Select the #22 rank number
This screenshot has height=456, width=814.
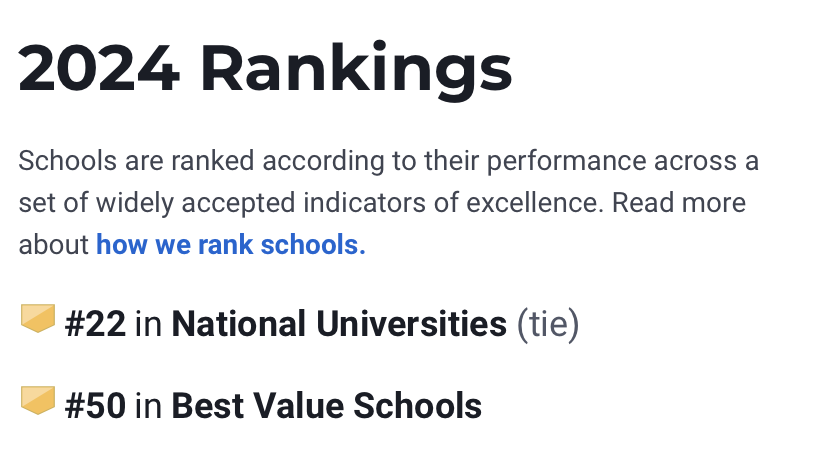coord(95,324)
